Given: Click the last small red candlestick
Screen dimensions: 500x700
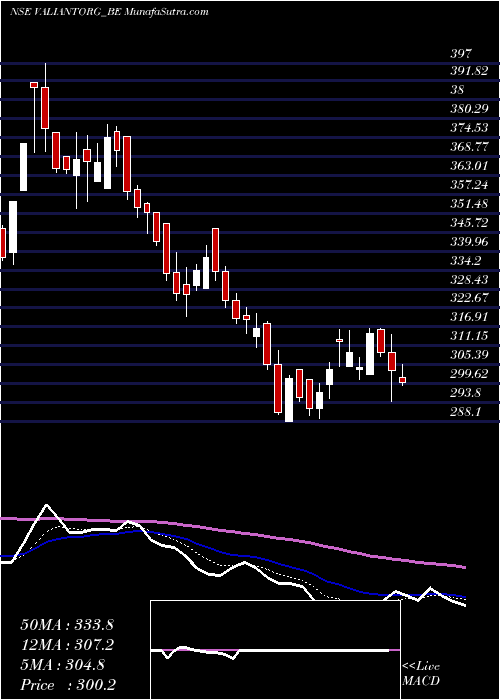Looking at the screenshot, I should pyautogui.click(x=403, y=380).
